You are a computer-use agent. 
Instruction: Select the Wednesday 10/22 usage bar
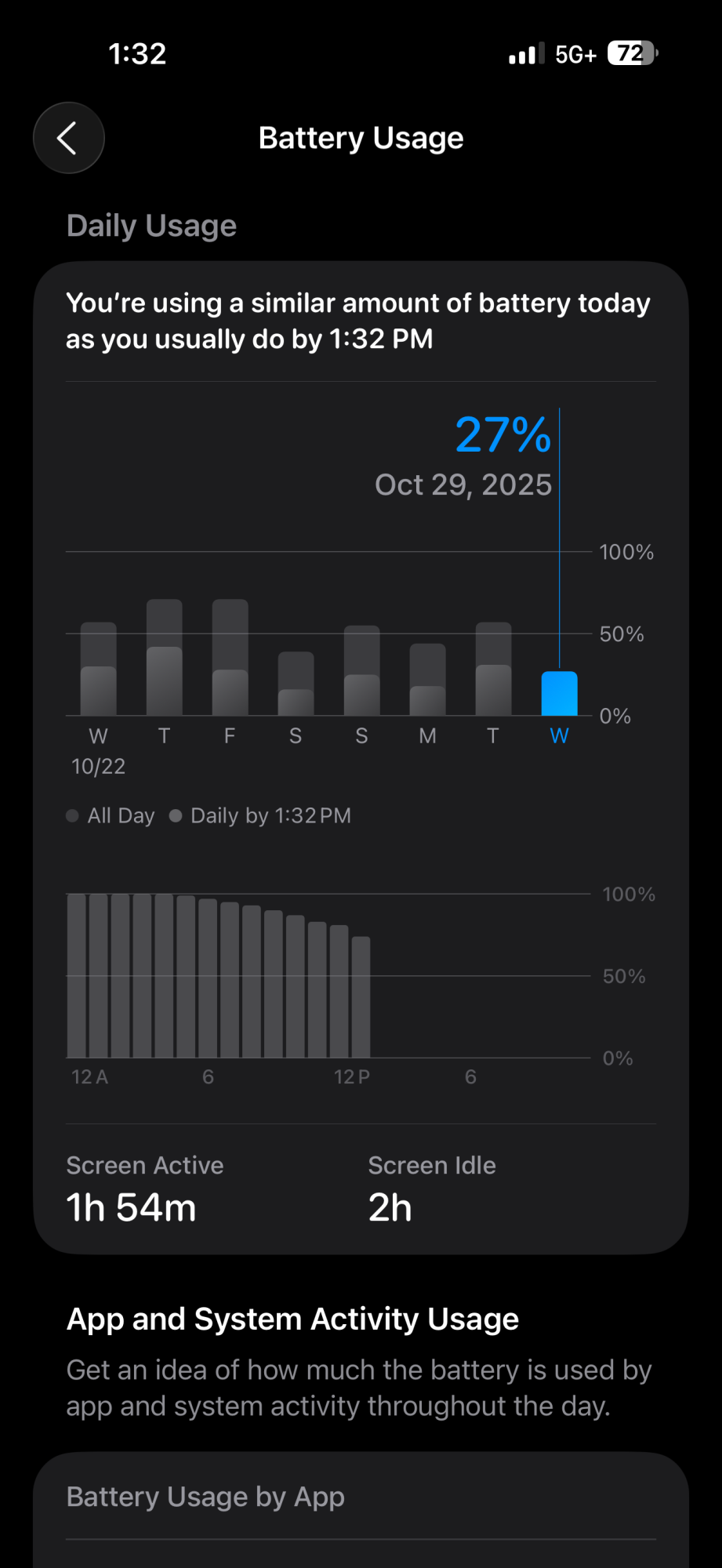click(99, 670)
